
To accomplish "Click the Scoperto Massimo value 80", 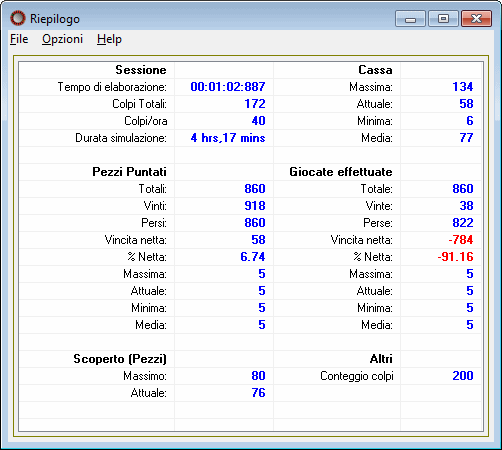I will point(258,376).
